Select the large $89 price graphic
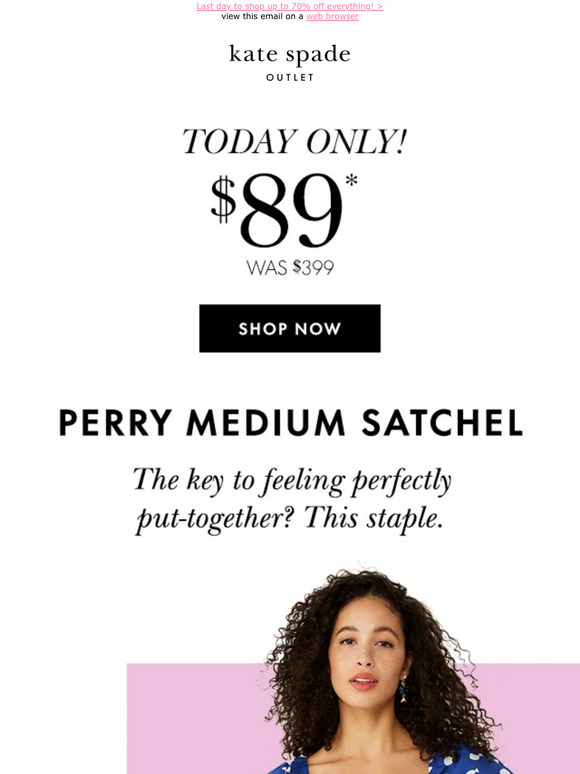 pyautogui.click(x=283, y=211)
